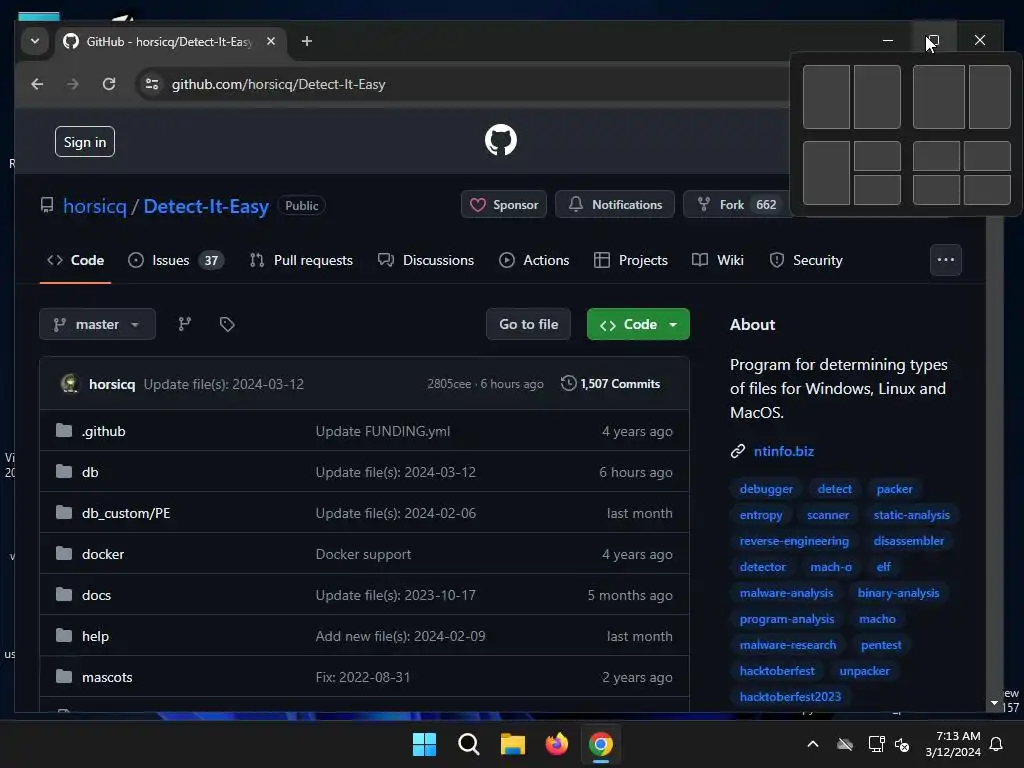
Task: Click the browser forward arrow
Action: (72, 84)
